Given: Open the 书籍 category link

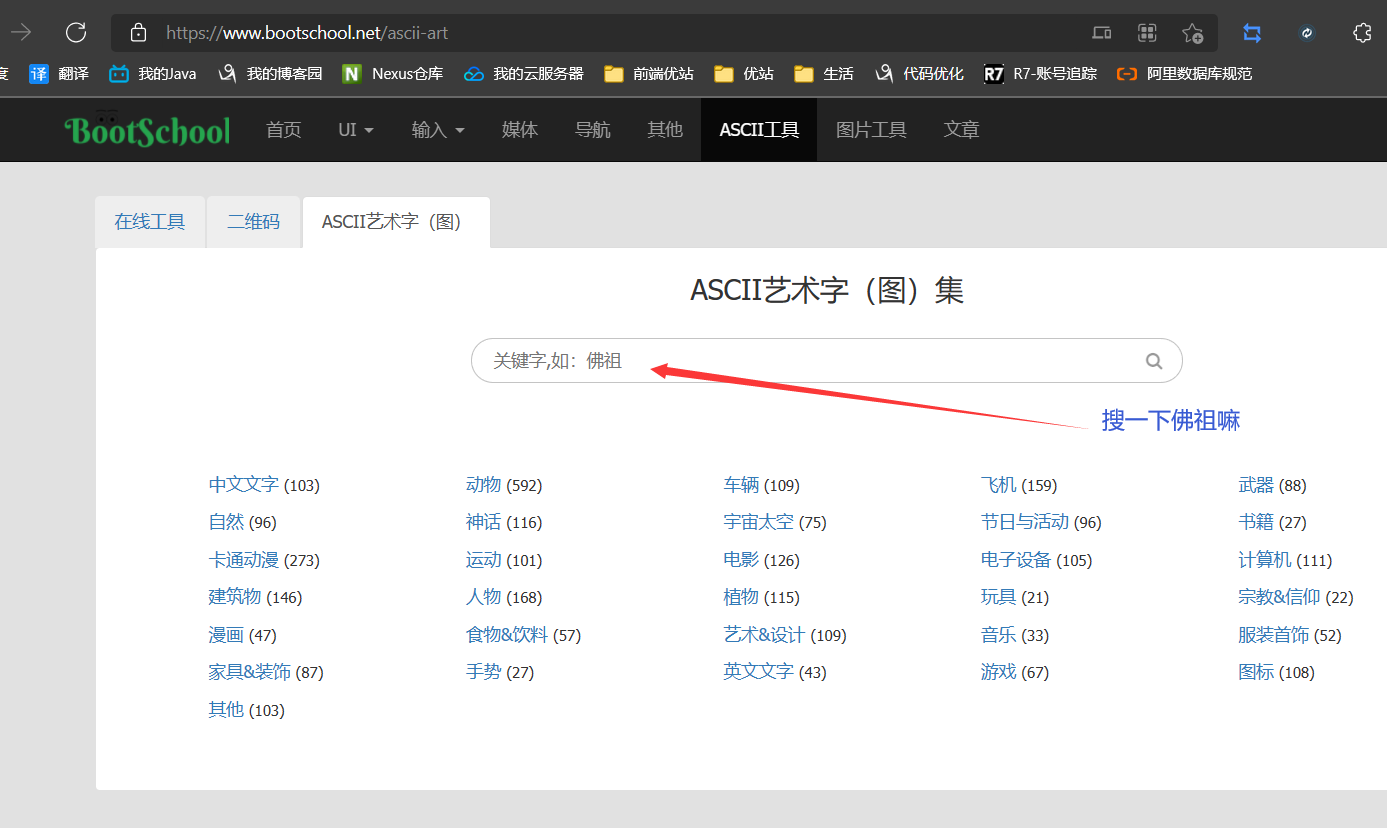Looking at the screenshot, I should click(1256, 522).
